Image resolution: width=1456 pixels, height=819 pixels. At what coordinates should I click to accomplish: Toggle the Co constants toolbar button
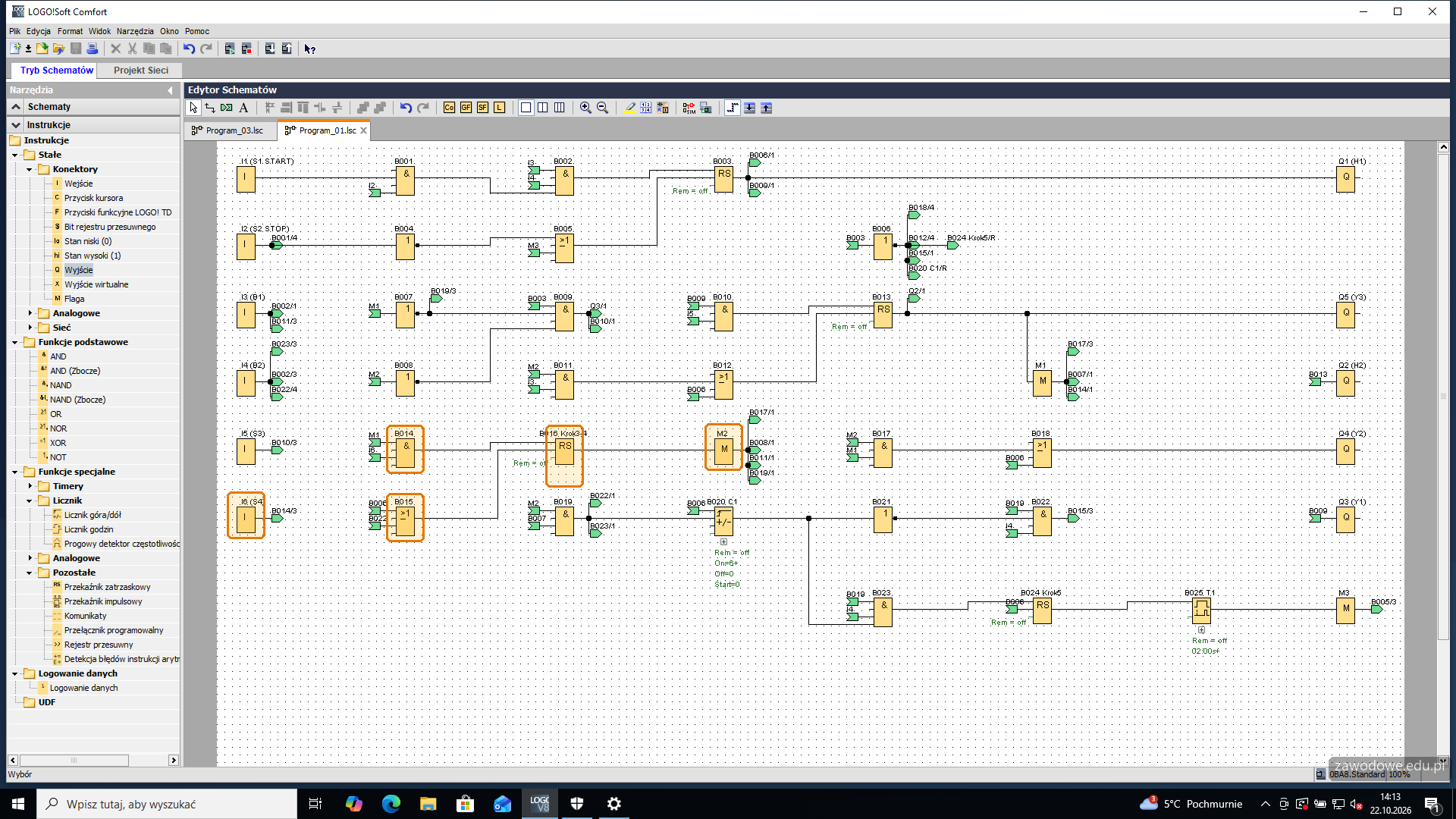(449, 108)
